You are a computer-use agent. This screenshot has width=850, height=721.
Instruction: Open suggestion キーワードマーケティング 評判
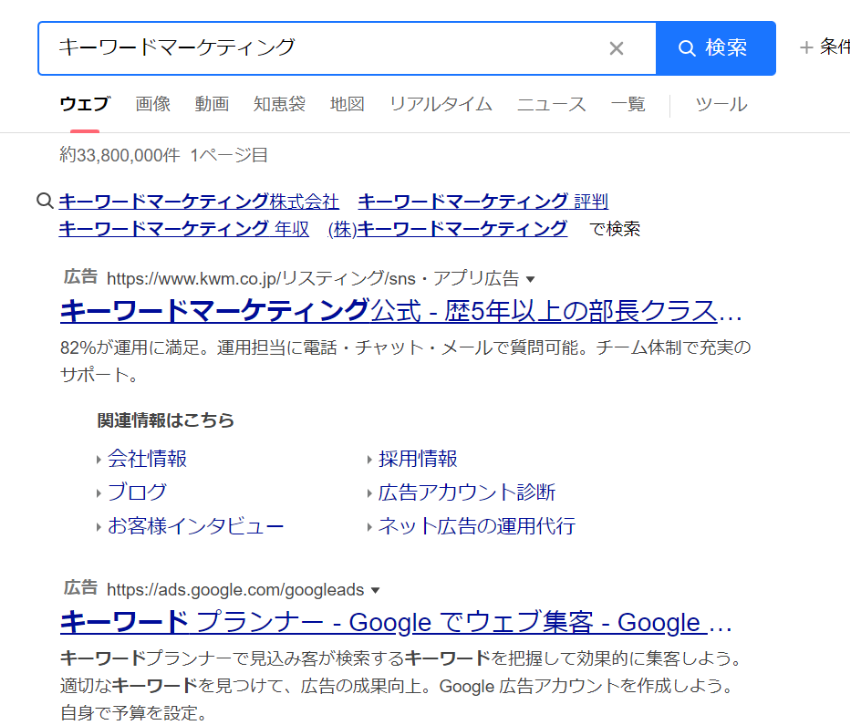pyautogui.click(x=483, y=201)
